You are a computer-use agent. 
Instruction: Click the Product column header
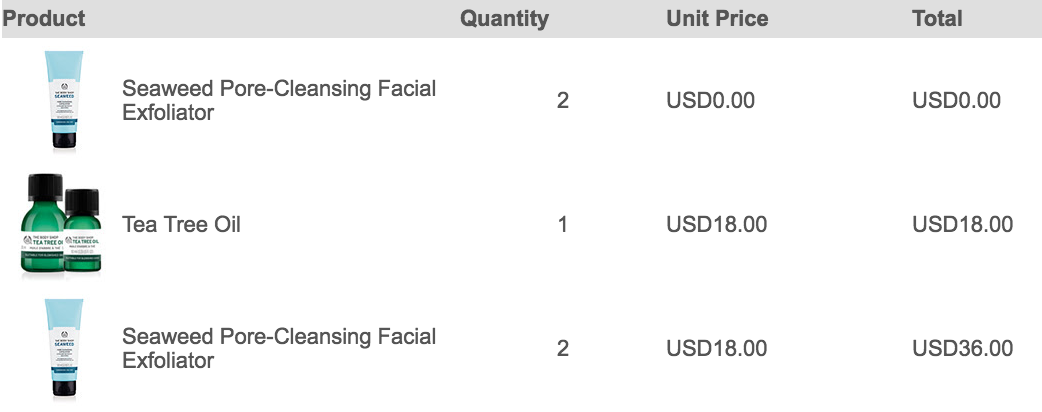click(x=44, y=18)
